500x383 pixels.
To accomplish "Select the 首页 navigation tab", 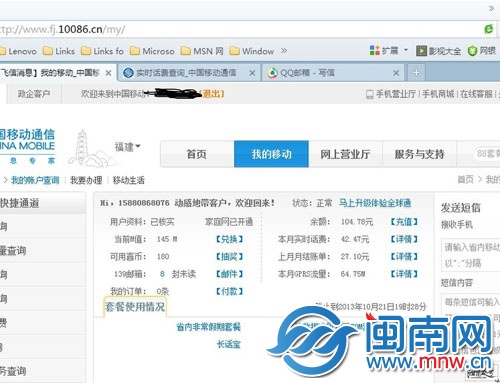I will [197, 154].
